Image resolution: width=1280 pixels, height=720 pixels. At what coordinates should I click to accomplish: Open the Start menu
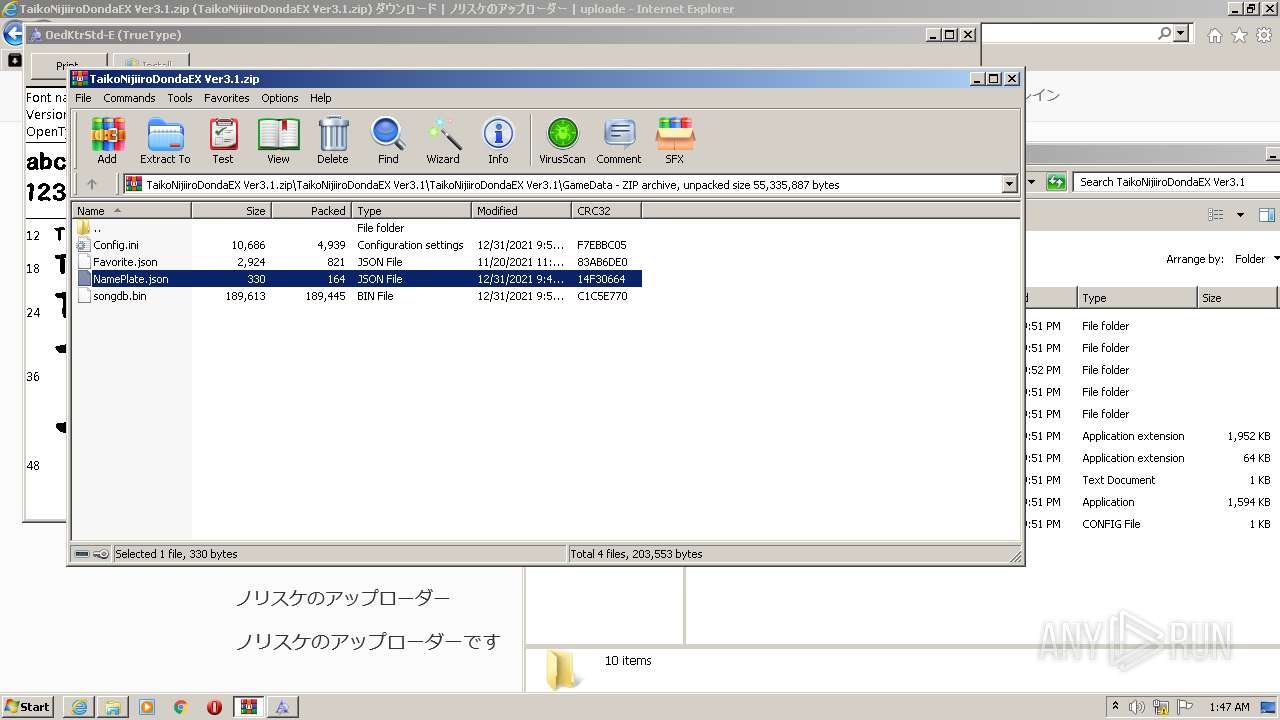[x=28, y=706]
